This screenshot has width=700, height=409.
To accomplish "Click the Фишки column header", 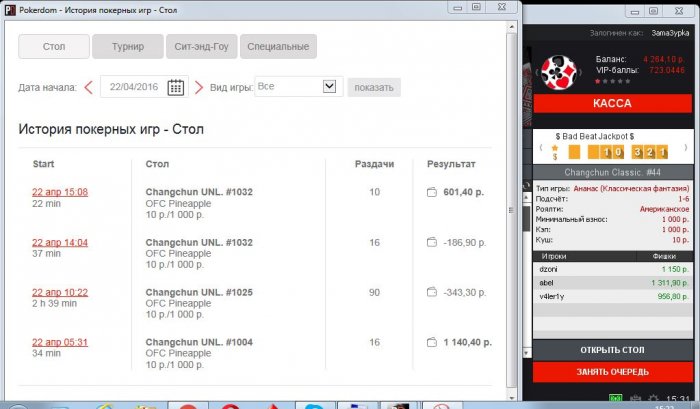I will tap(664, 256).
